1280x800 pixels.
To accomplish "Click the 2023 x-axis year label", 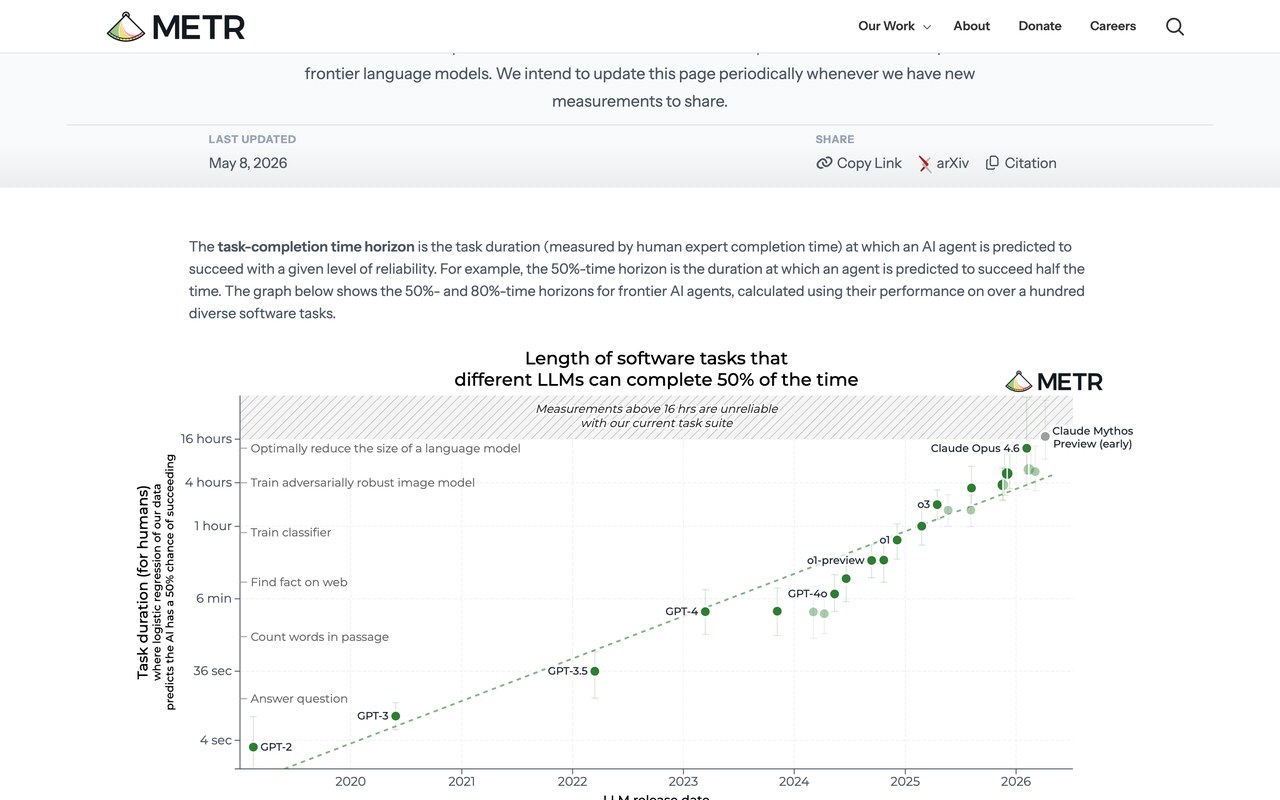I will point(683,781).
